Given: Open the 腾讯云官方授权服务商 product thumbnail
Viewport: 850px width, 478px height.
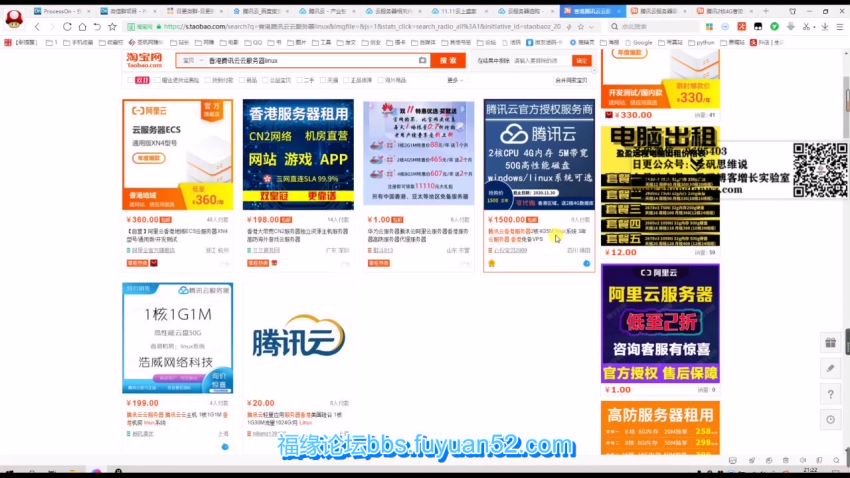Looking at the screenshot, I should pos(539,154).
